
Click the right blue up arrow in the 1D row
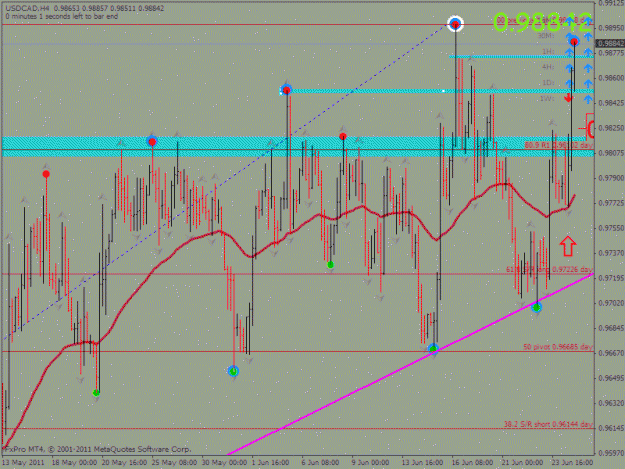tap(588, 83)
